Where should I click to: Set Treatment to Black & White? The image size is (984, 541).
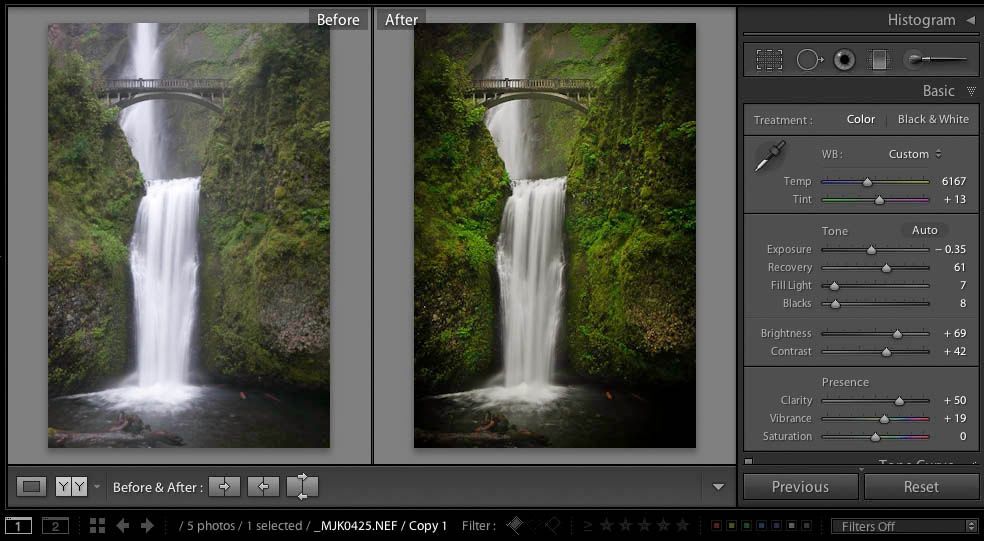pyautogui.click(x=933, y=119)
